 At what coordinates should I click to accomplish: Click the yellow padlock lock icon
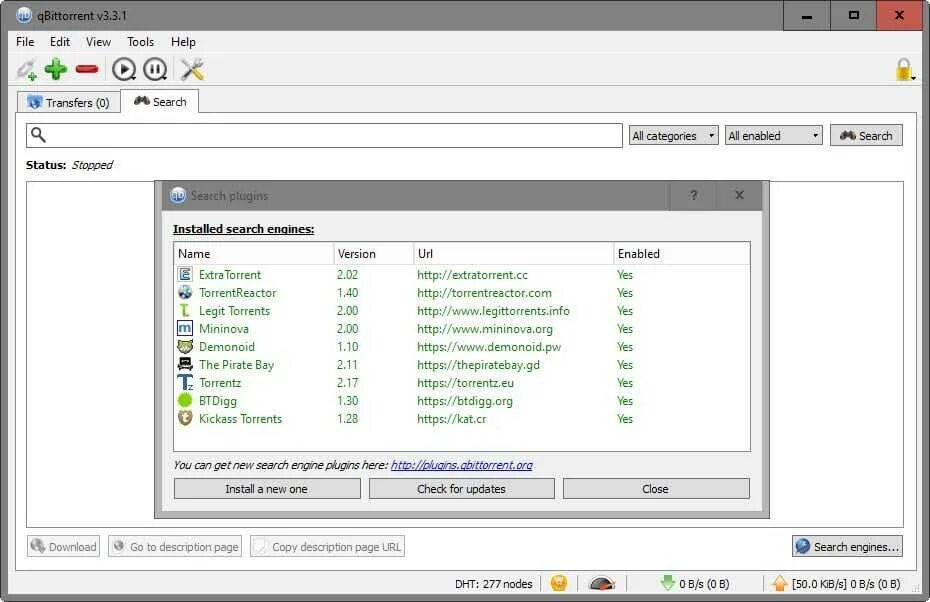coord(904,69)
